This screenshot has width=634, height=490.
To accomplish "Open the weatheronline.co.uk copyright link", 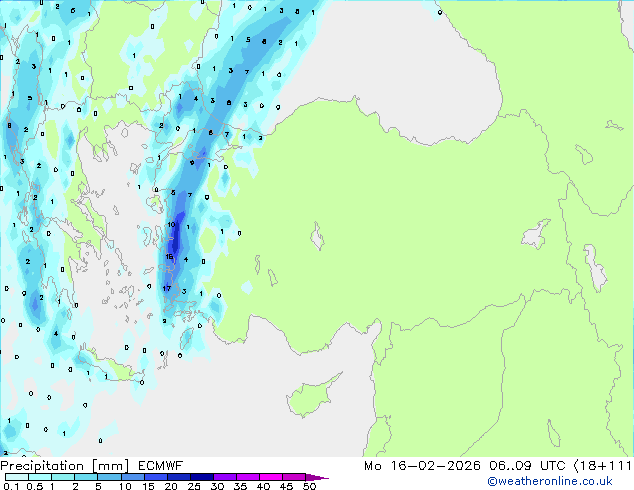I will pyautogui.click(x=550, y=481).
